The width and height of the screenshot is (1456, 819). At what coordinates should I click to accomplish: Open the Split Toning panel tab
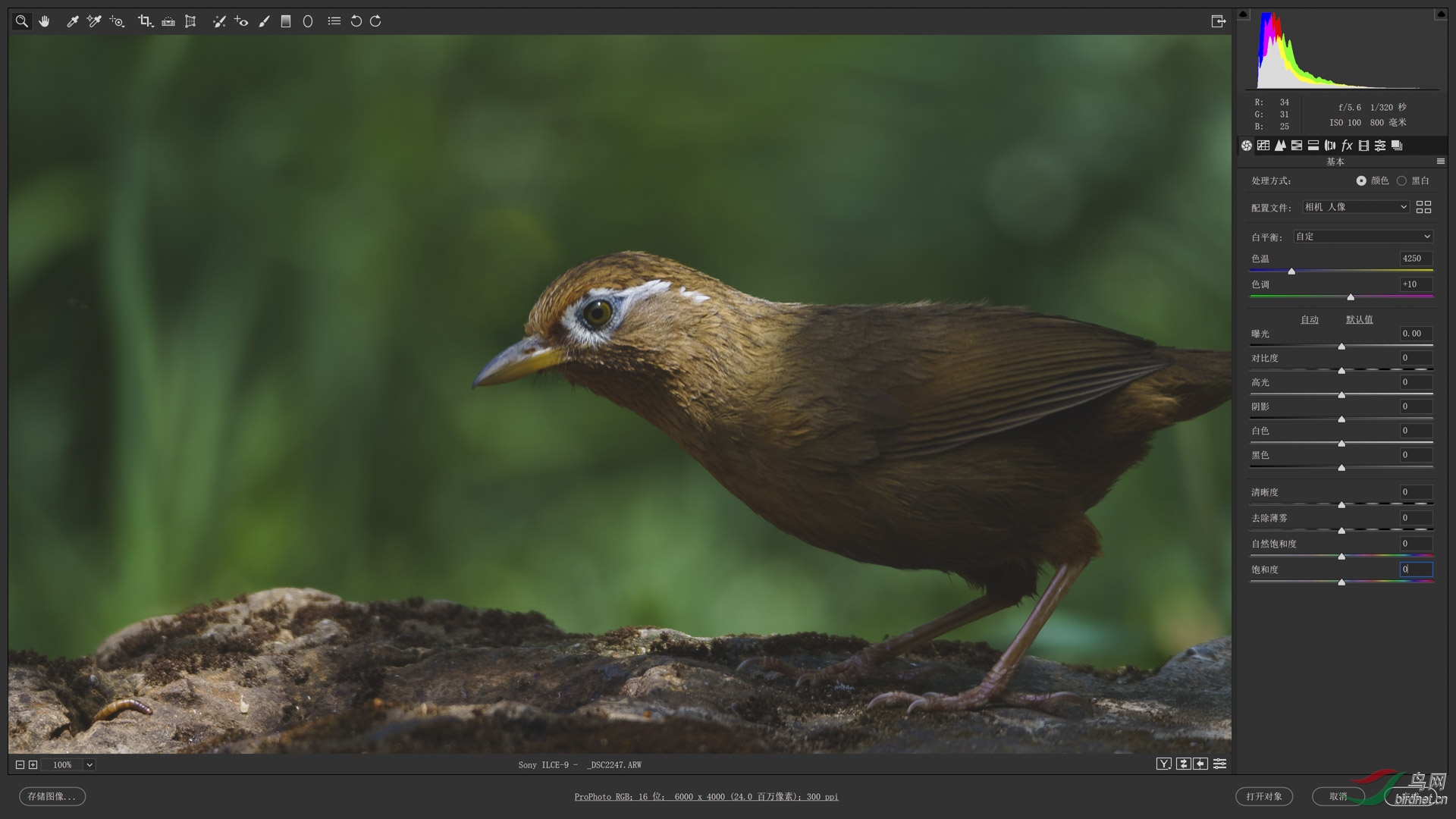click(1313, 146)
